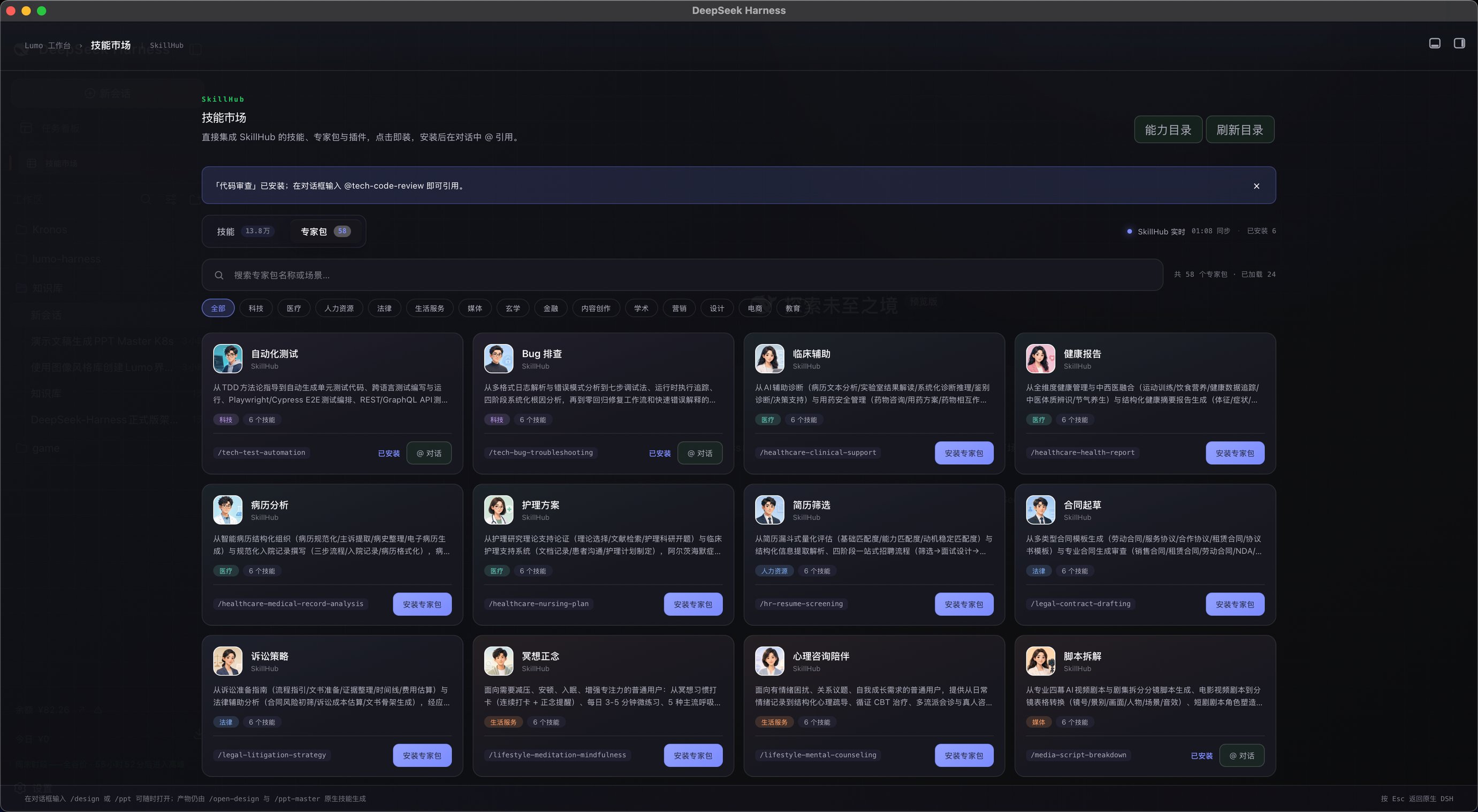Screen dimensions: 1478x812
Task: Open the 健康报告 expert avatar
Action: [x=1040, y=359]
